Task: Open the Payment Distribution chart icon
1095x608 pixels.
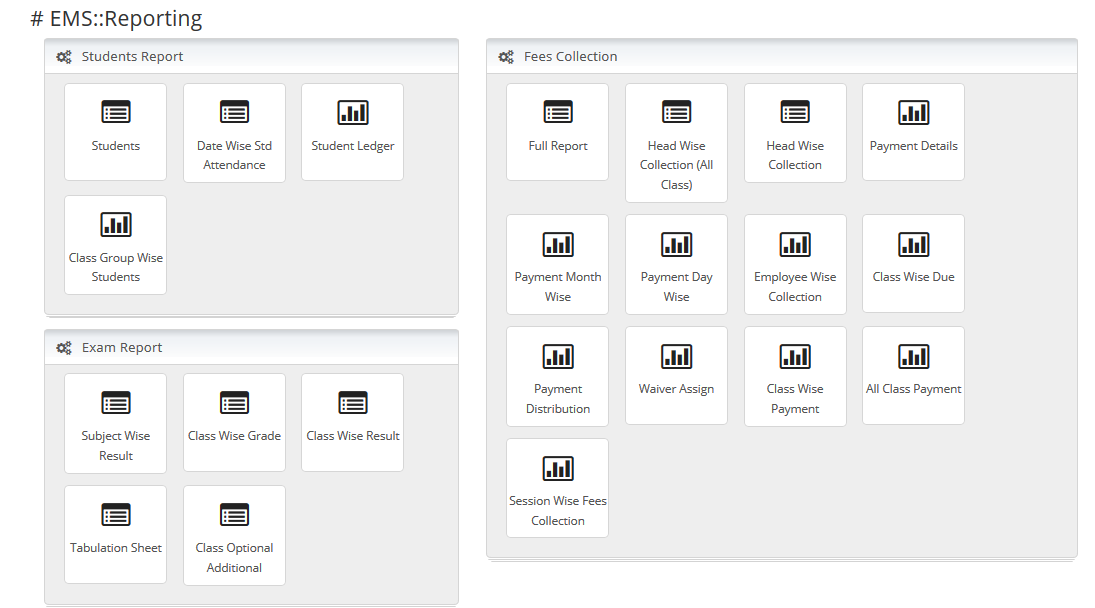Action: 558,357
